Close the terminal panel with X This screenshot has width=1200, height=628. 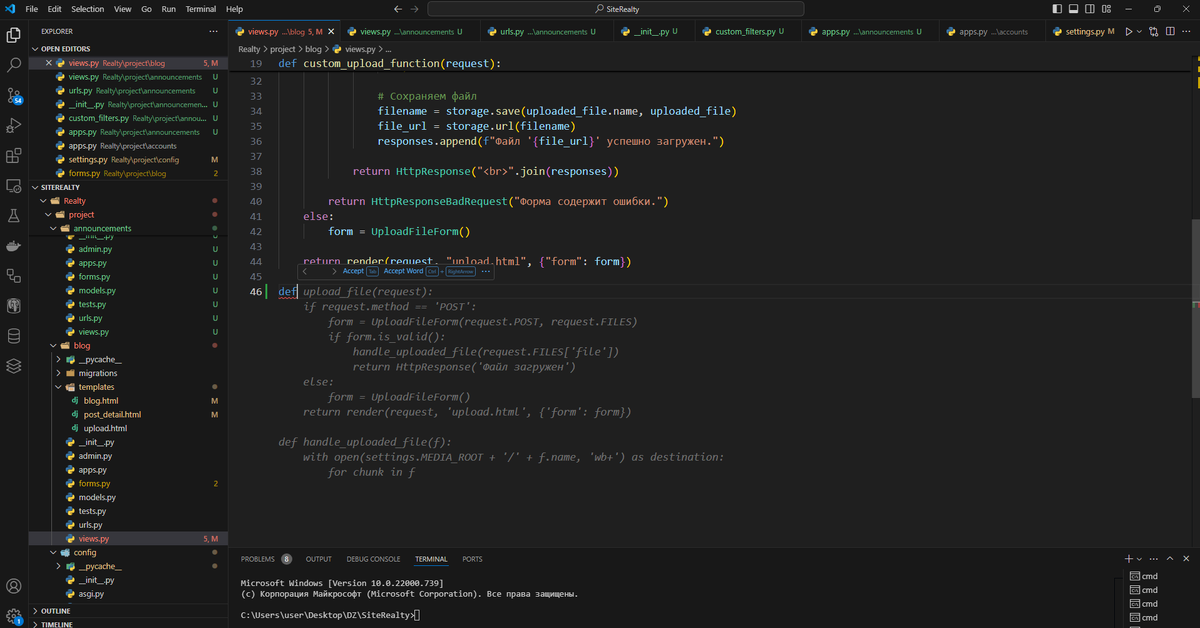click(x=1186, y=559)
